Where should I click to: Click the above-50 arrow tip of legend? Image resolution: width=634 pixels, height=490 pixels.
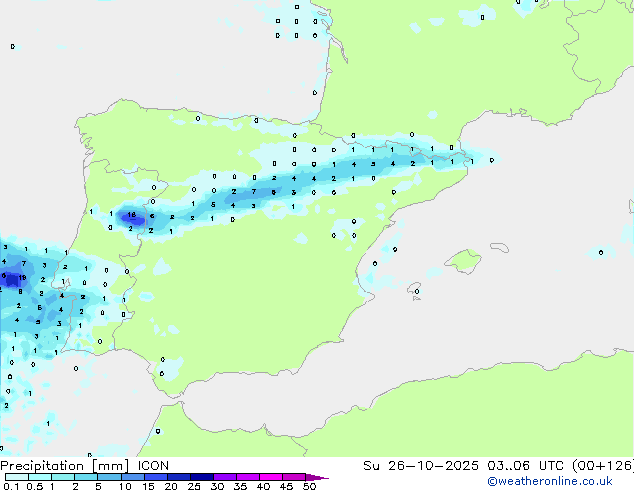[316, 477]
